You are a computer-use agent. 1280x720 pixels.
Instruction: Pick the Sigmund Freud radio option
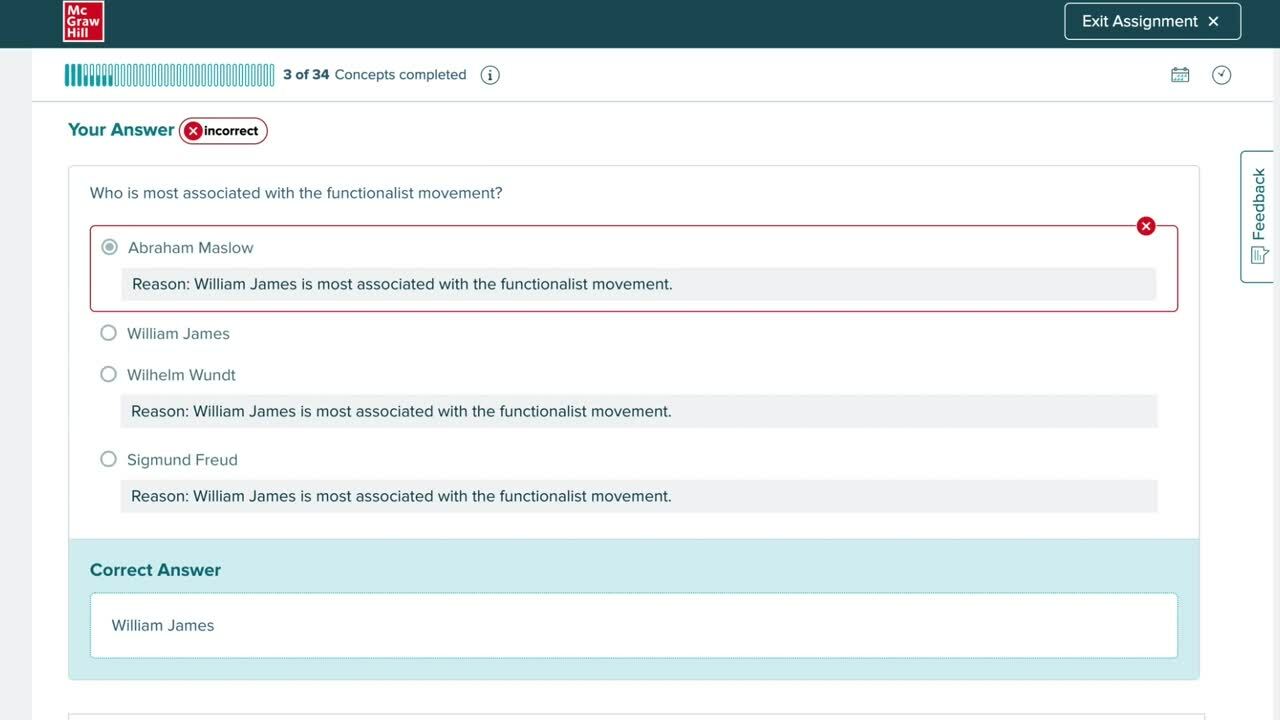(x=109, y=459)
